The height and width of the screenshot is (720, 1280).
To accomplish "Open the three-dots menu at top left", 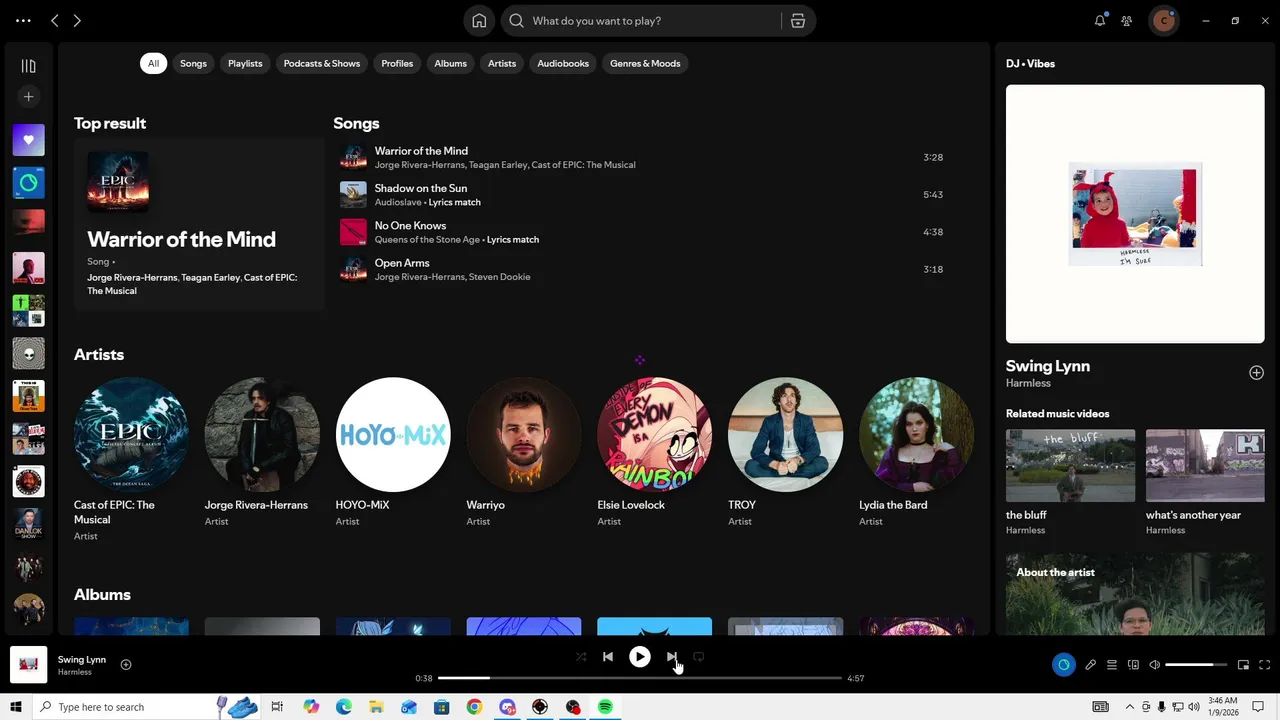I will [x=23, y=21].
